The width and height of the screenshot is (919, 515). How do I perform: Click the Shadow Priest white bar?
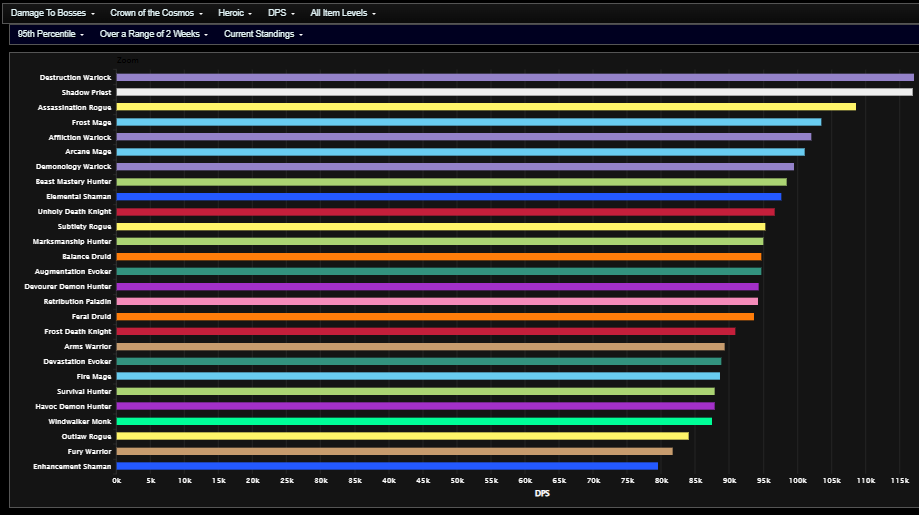point(515,92)
